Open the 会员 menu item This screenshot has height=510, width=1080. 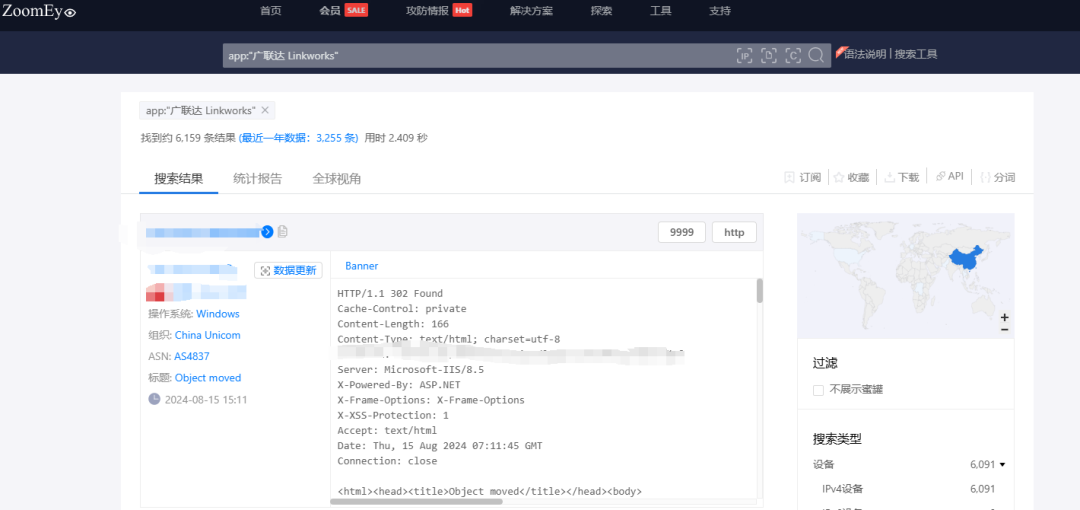point(331,11)
